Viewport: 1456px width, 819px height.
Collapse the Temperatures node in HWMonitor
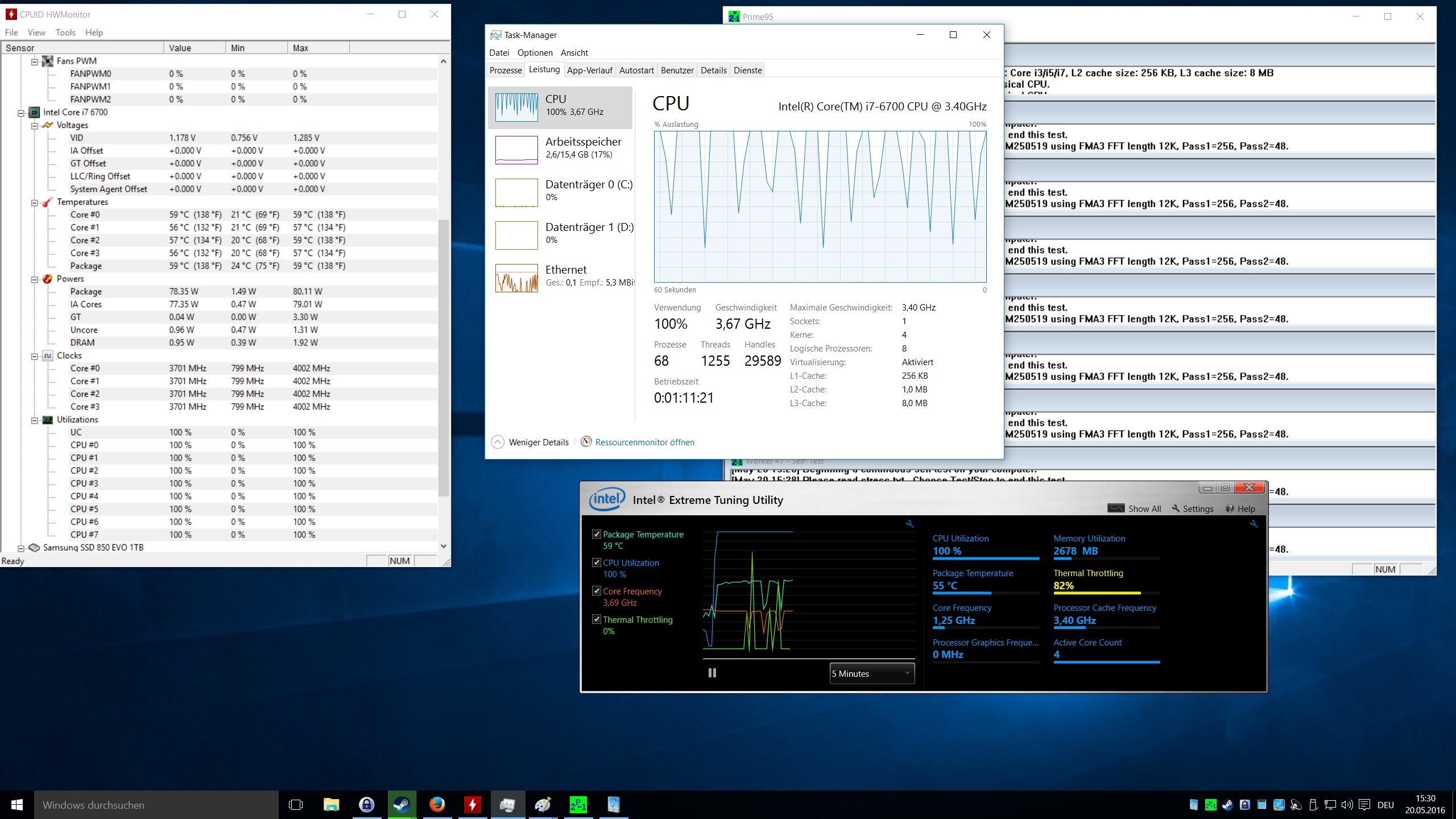35,202
